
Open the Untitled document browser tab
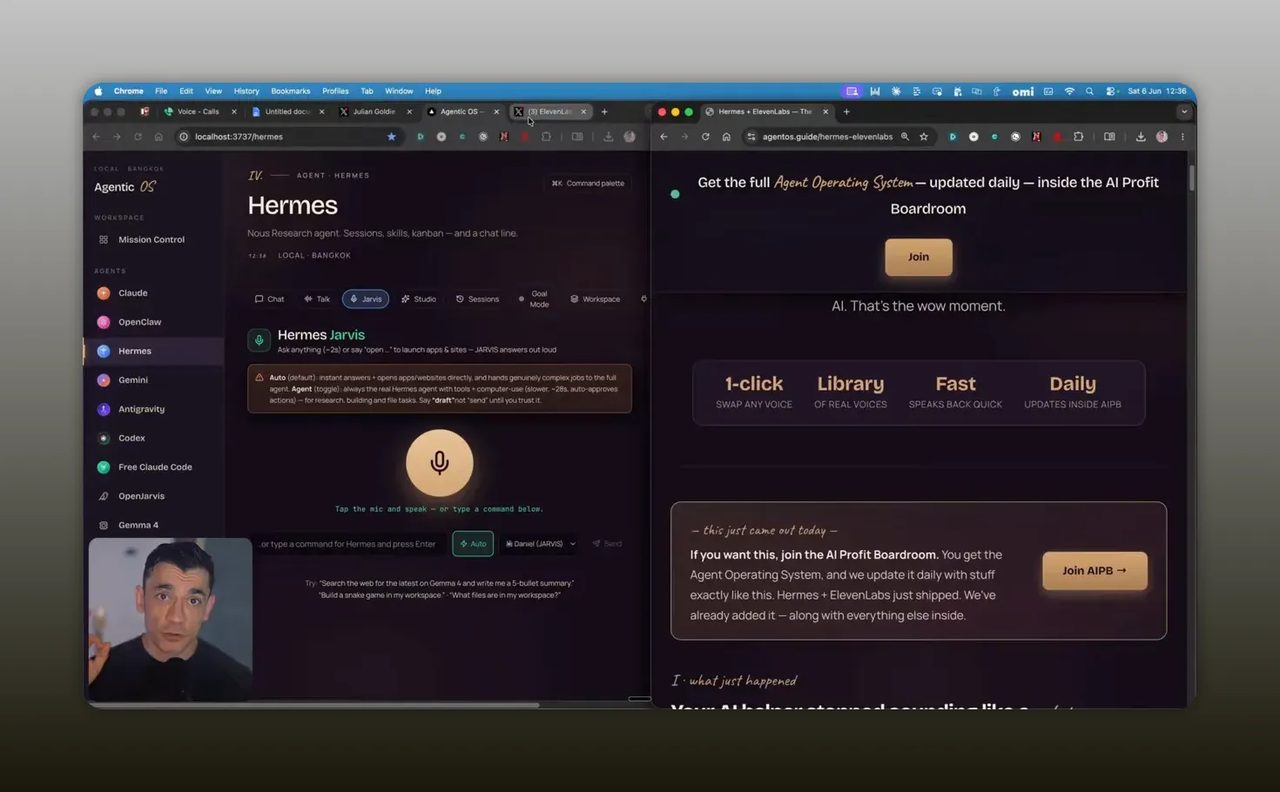288,111
